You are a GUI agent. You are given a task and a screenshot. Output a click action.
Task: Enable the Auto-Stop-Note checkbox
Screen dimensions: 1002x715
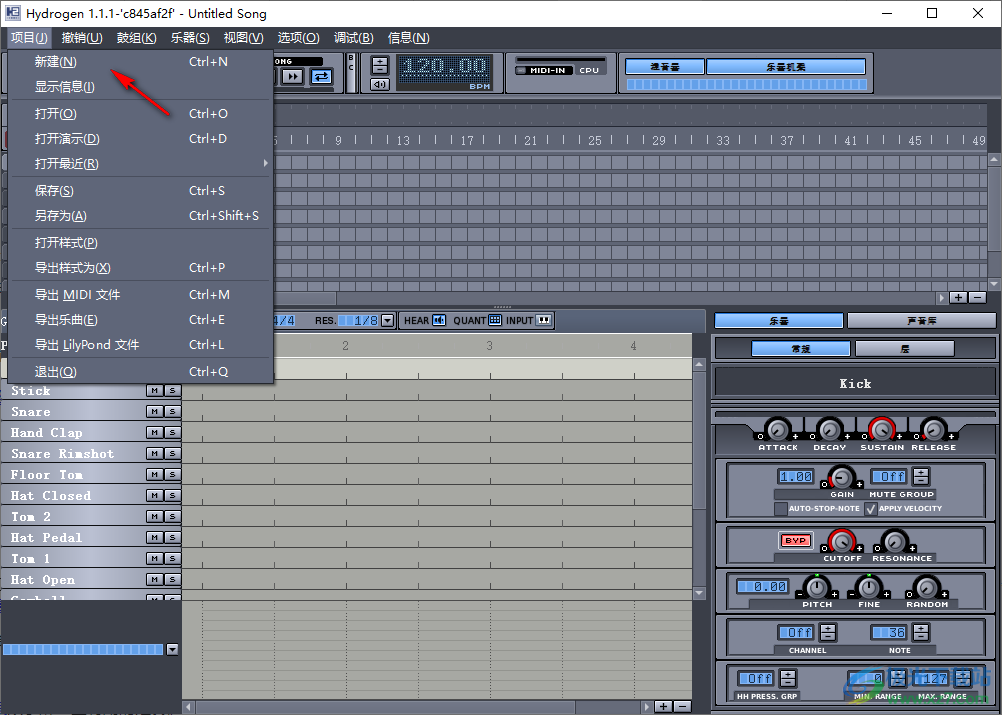[780, 509]
